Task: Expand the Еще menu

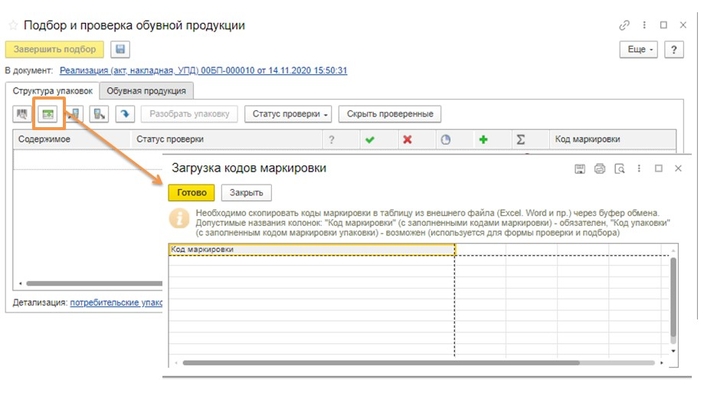Action: (638, 49)
